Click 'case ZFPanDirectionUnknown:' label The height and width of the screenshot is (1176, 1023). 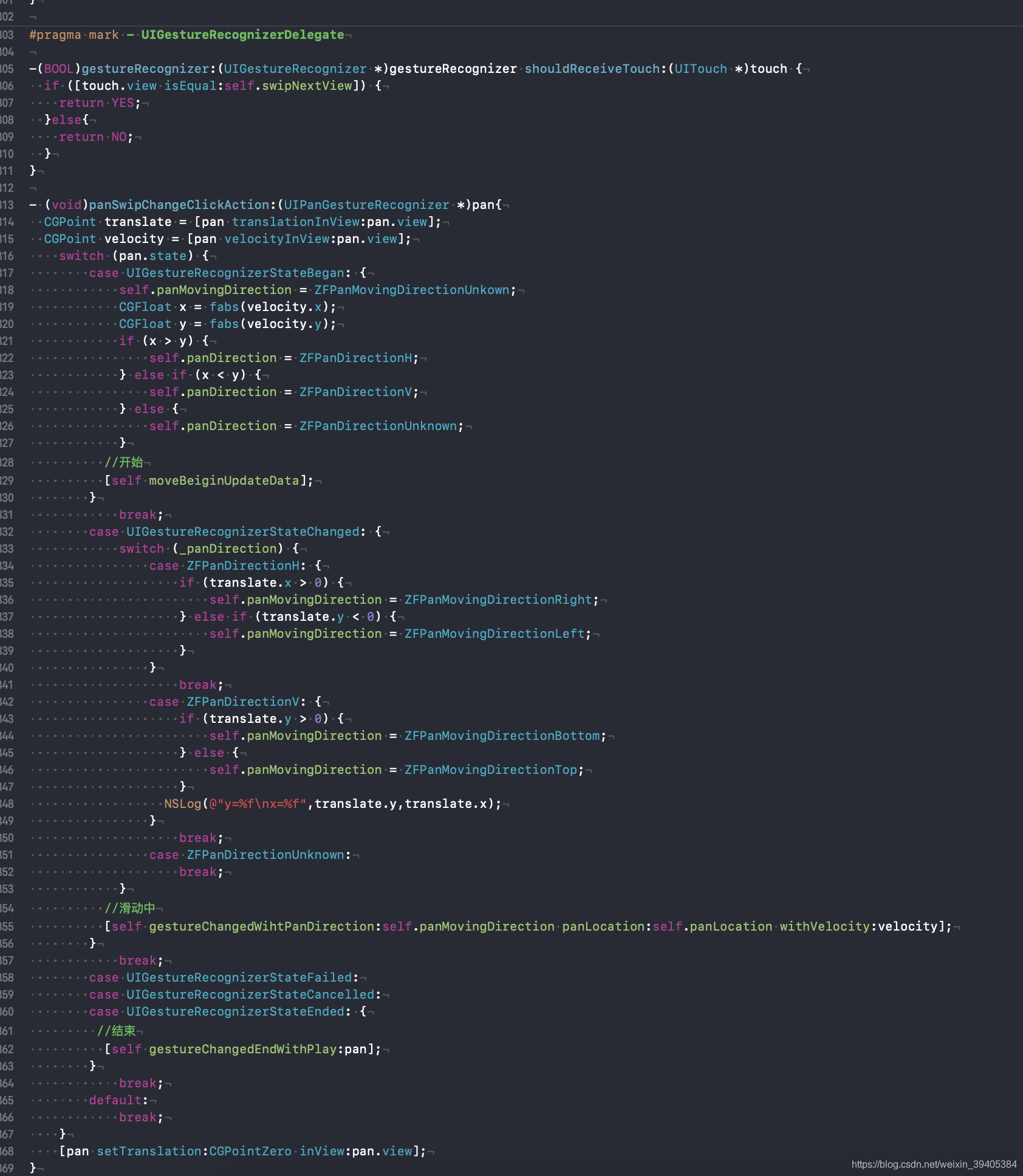(x=250, y=855)
